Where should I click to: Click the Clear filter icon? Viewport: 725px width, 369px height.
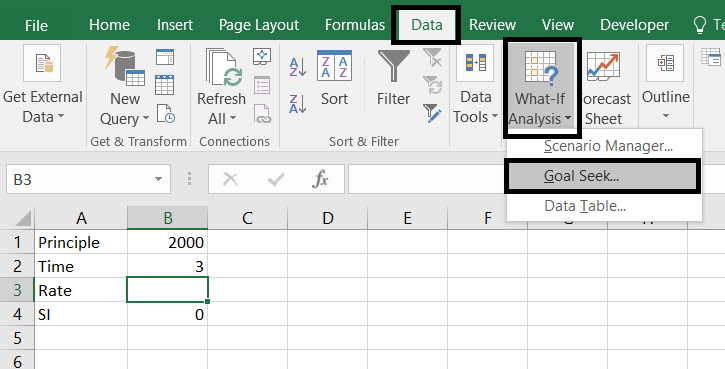click(432, 58)
